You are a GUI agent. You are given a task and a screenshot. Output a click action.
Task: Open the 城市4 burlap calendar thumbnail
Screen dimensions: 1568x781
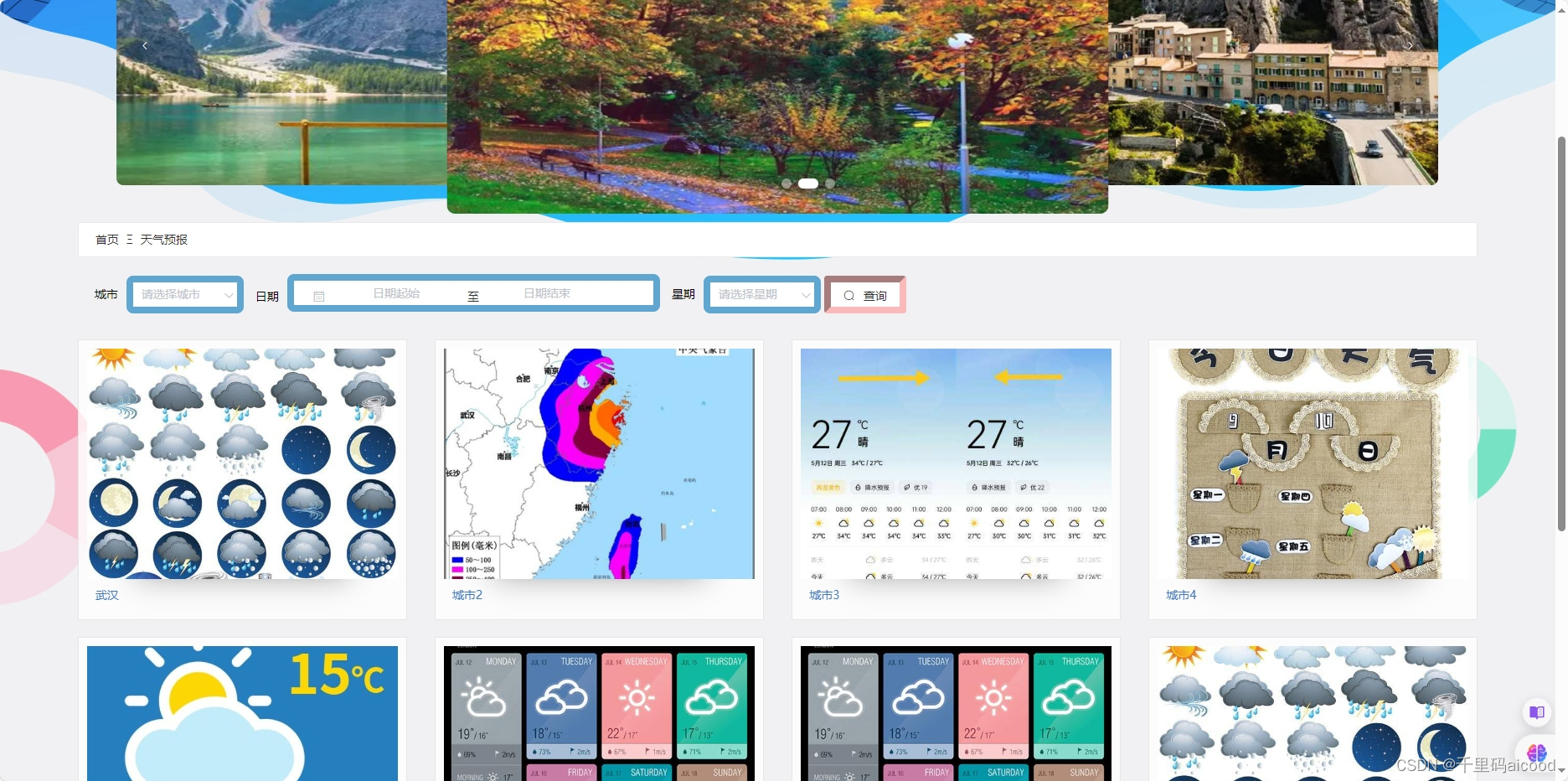pos(1313,463)
